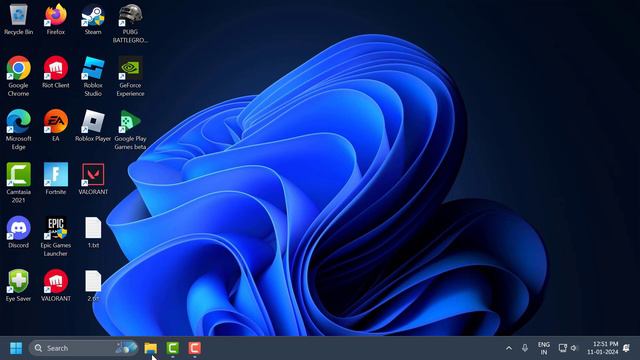
Task: Select the PUBG BATTLEGROUNDS desktop shortcut
Action: tap(130, 24)
